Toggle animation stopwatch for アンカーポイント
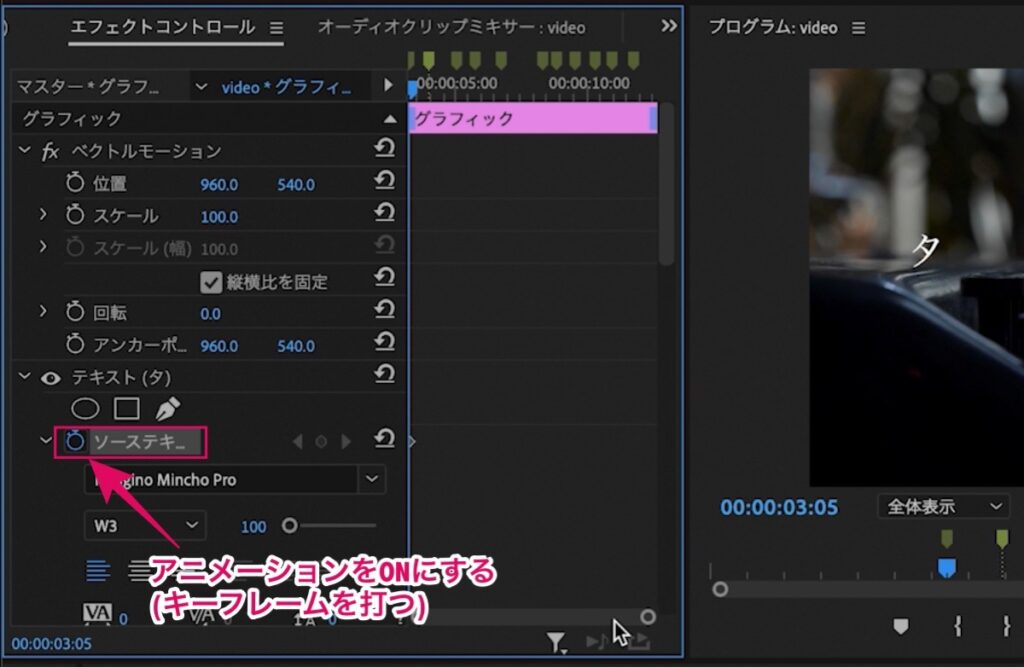 click(75, 344)
